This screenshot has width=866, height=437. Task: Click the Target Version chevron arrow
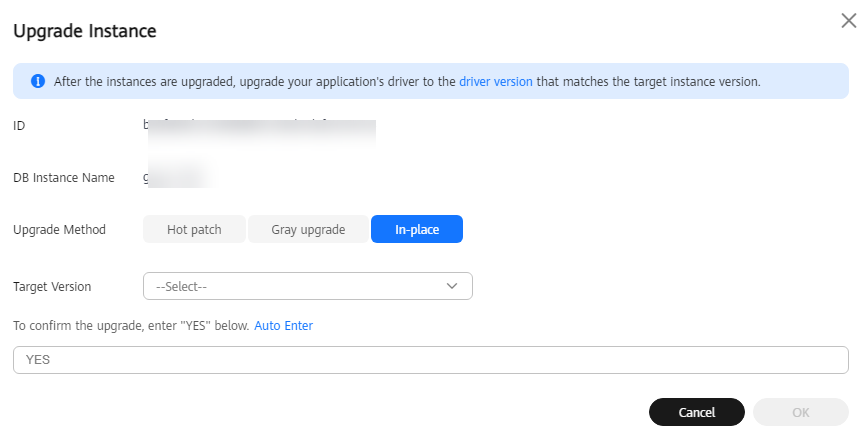pos(452,286)
